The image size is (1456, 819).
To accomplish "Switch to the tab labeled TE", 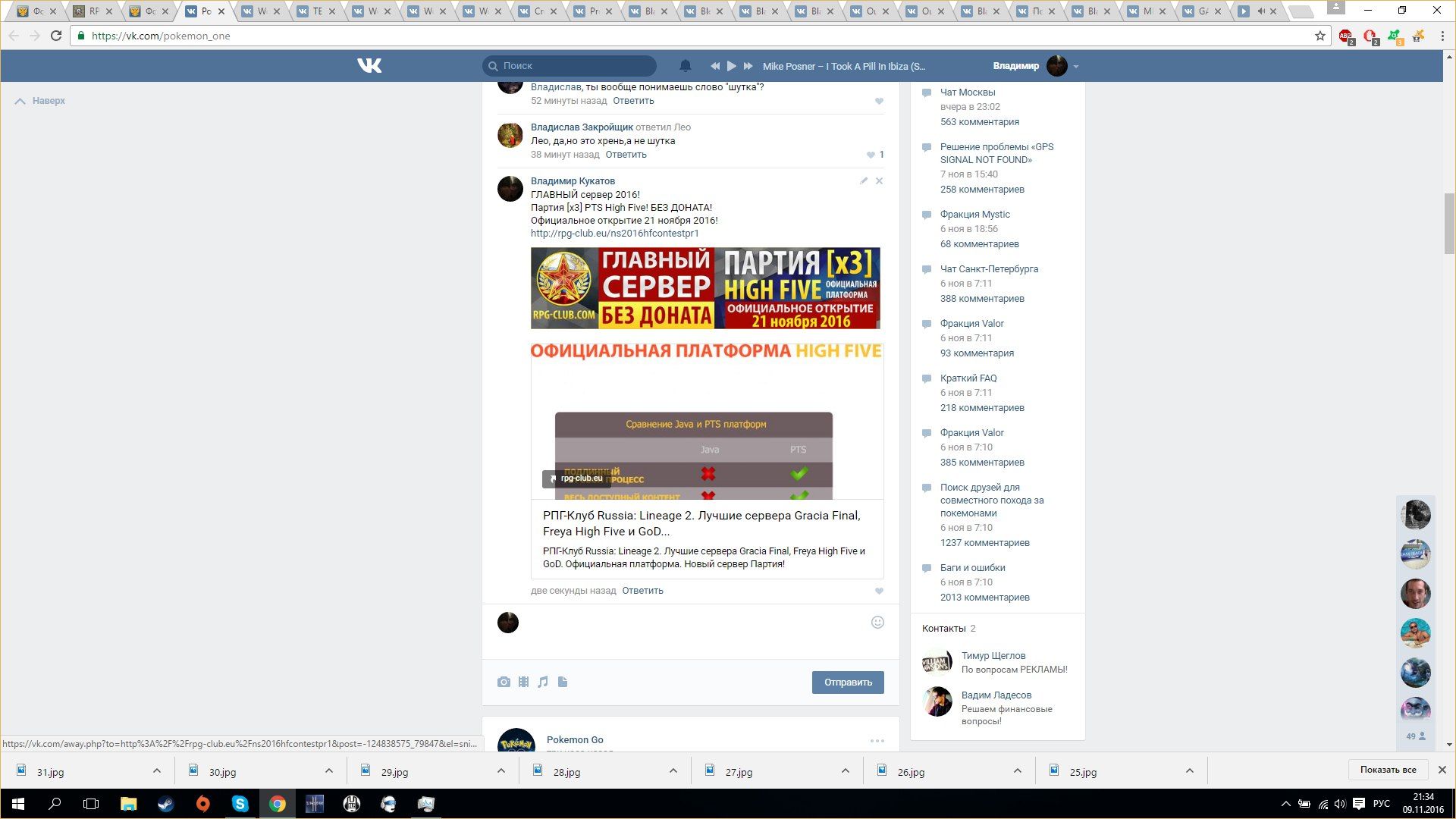I will (317, 11).
